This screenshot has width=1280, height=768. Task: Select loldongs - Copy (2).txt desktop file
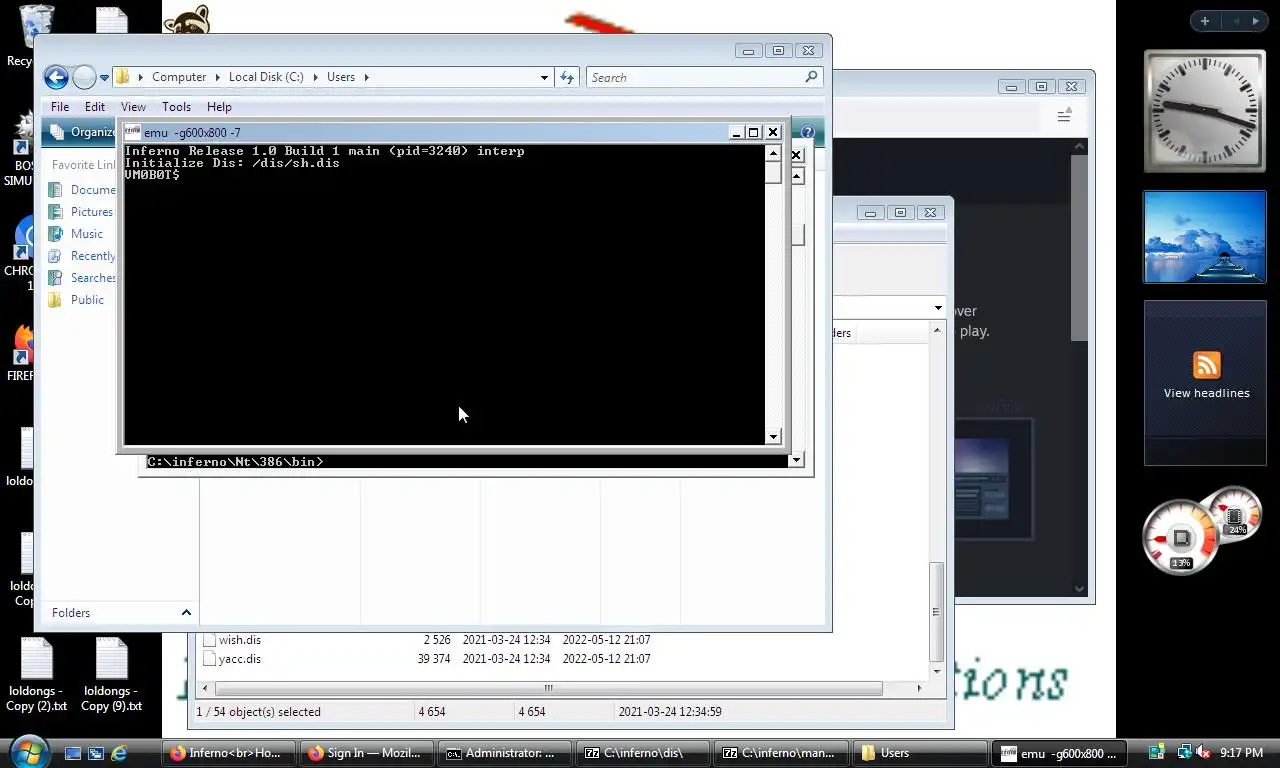pos(36,676)
